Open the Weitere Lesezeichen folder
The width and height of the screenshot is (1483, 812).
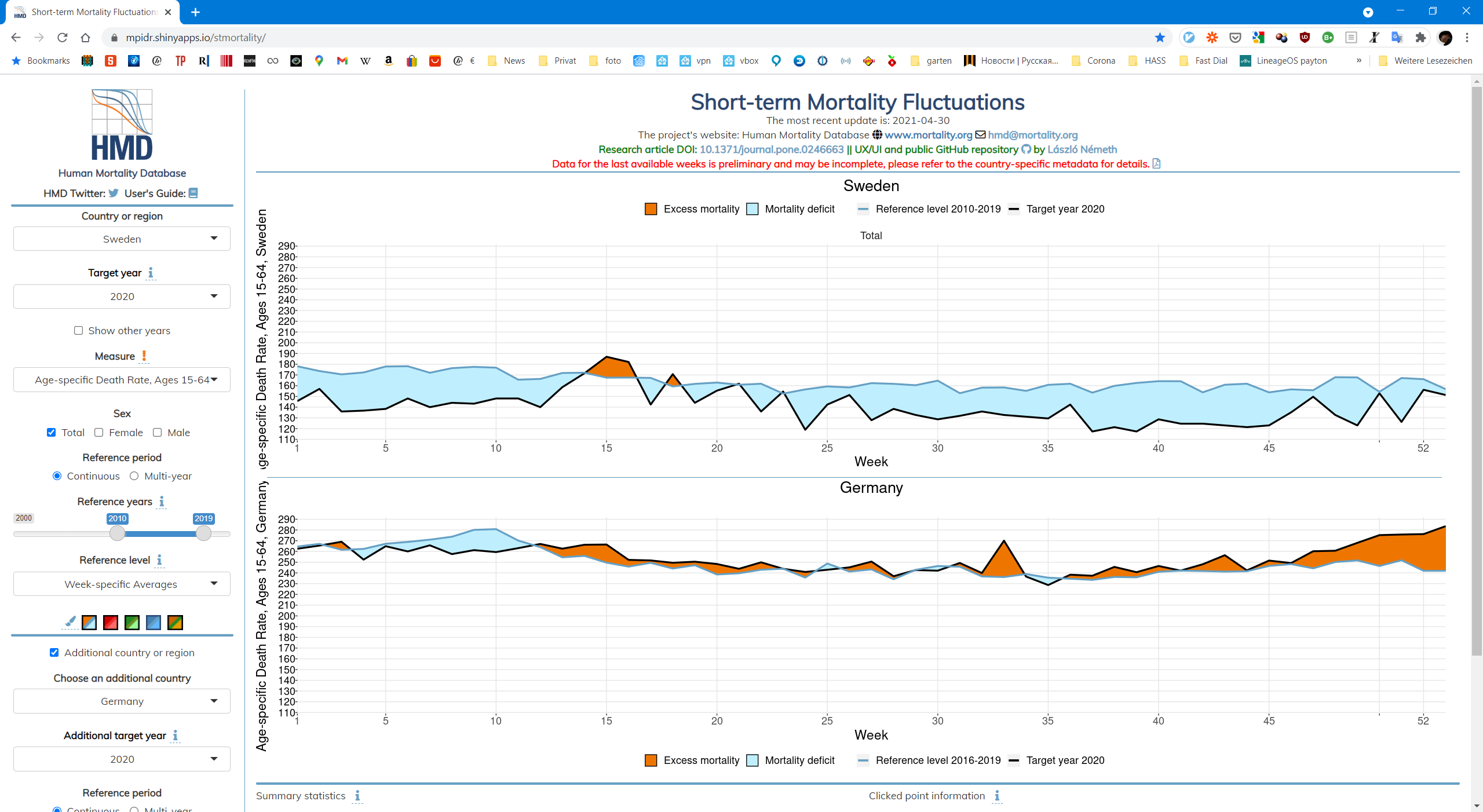1426,61
